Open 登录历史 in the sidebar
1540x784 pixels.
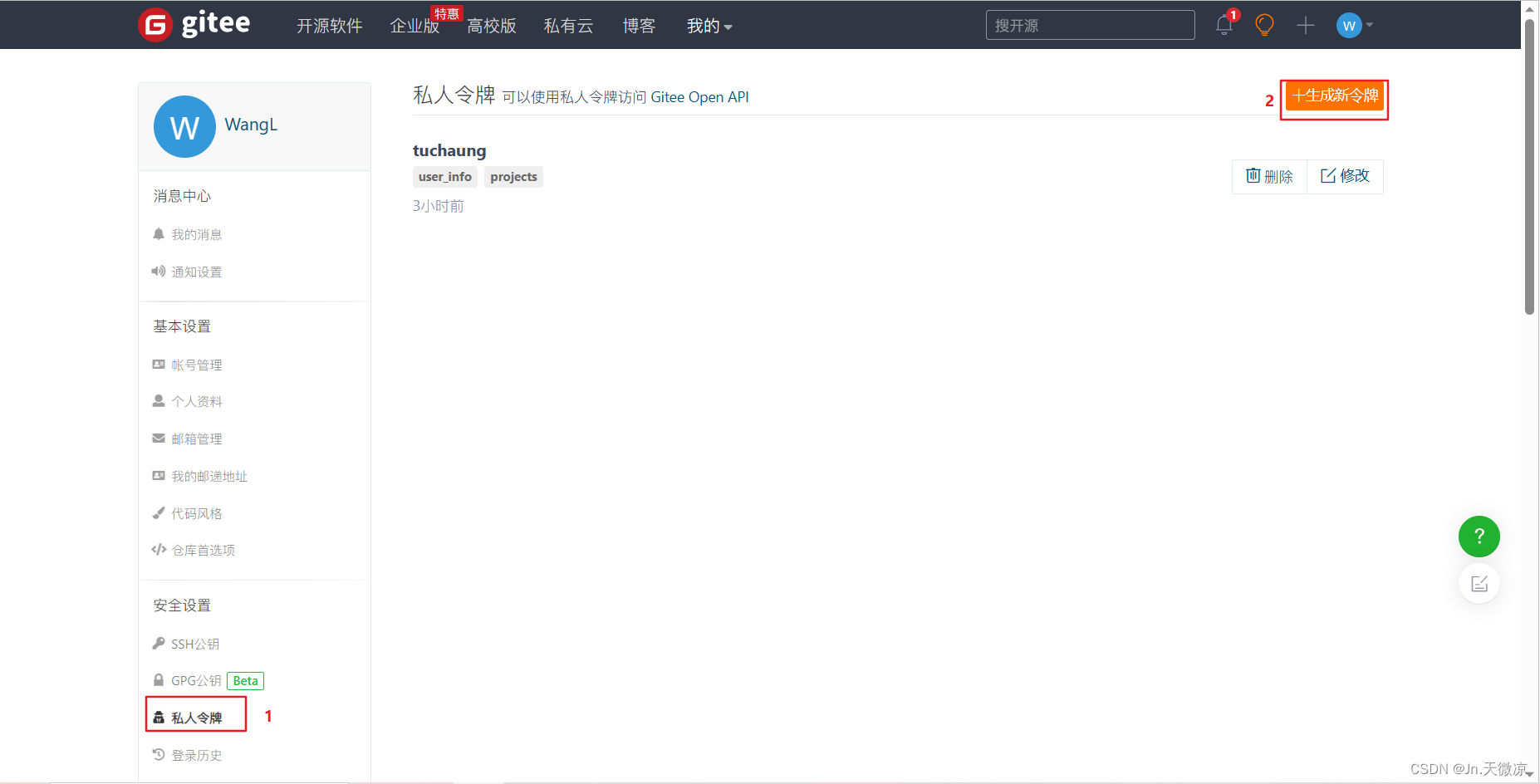196,754
